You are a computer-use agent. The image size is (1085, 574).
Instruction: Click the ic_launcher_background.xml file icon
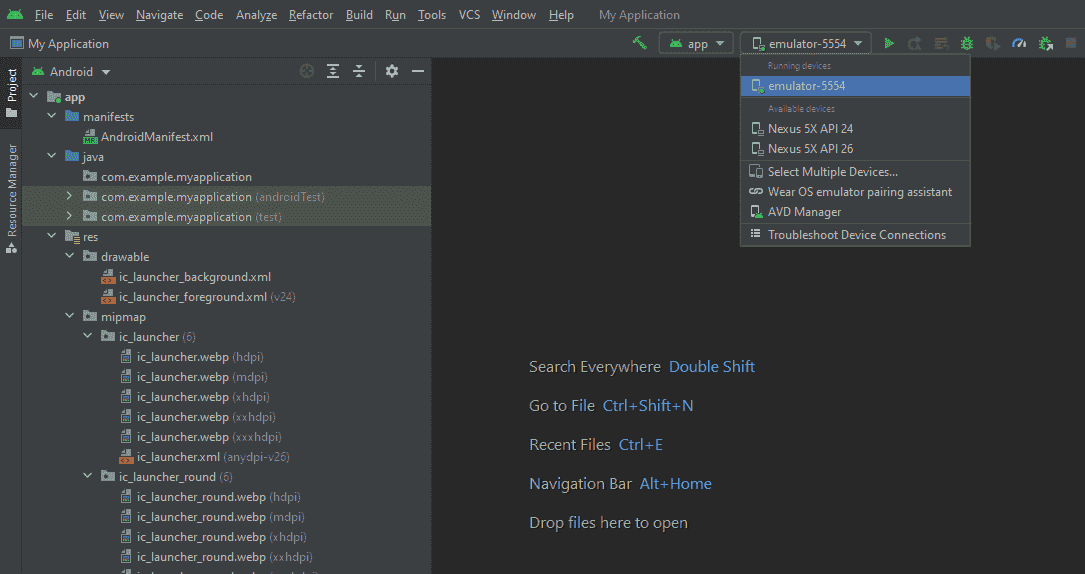(x=108, y=277)
